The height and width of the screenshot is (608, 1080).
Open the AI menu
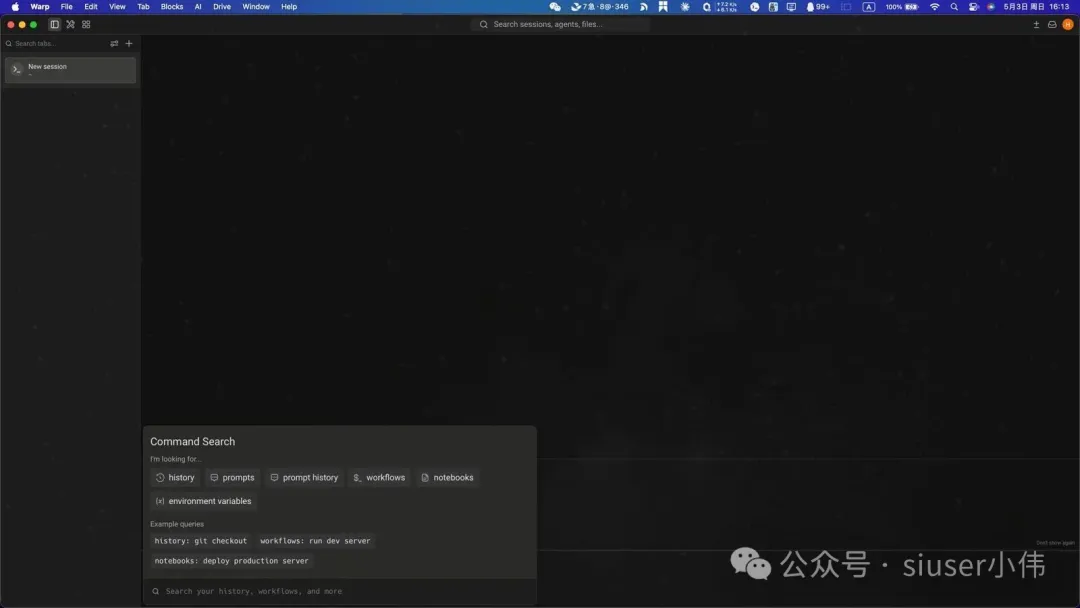pos(198,6)
